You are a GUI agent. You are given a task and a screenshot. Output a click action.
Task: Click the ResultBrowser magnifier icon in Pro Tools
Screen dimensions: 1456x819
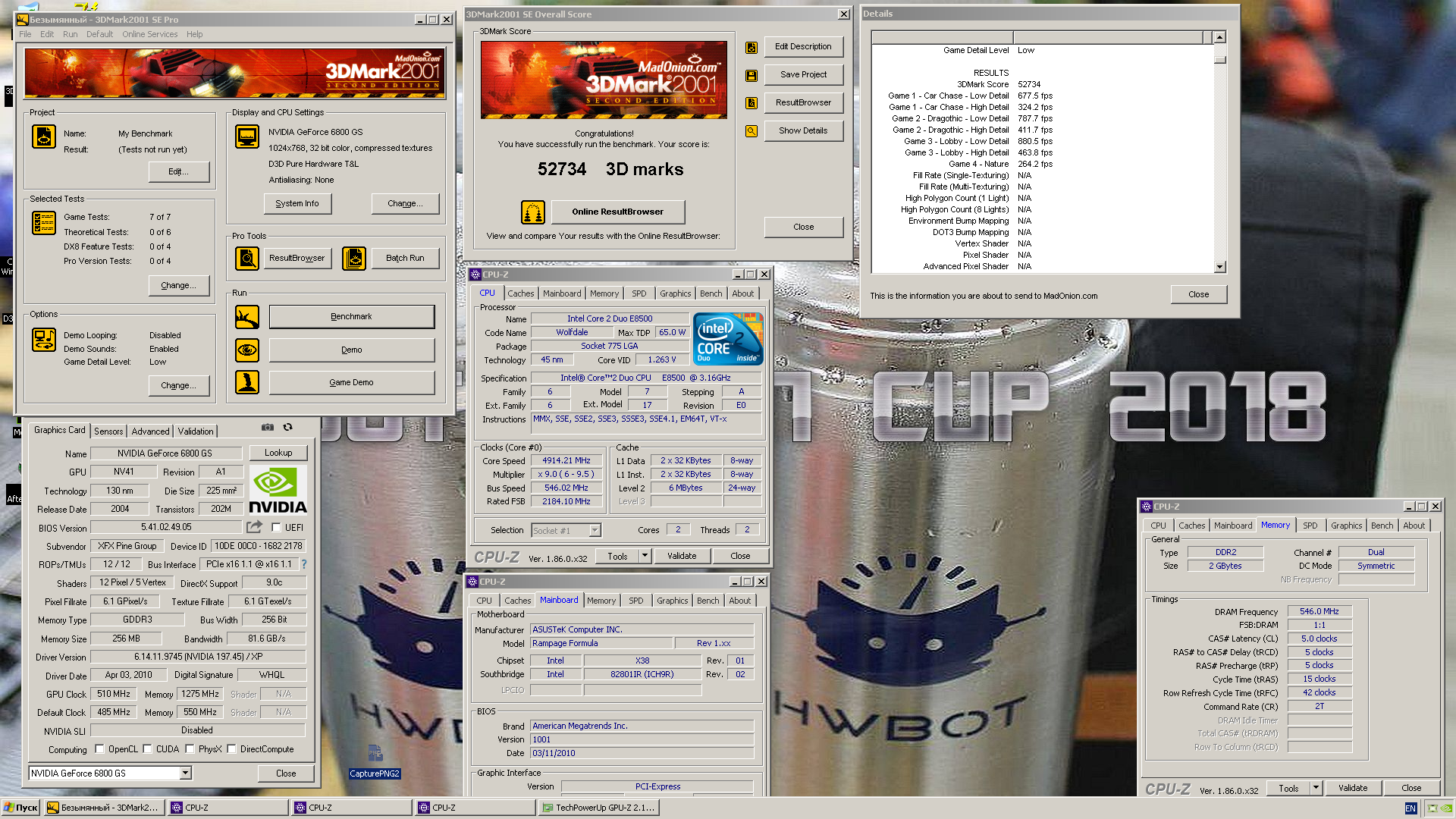[x=247, y=259]
